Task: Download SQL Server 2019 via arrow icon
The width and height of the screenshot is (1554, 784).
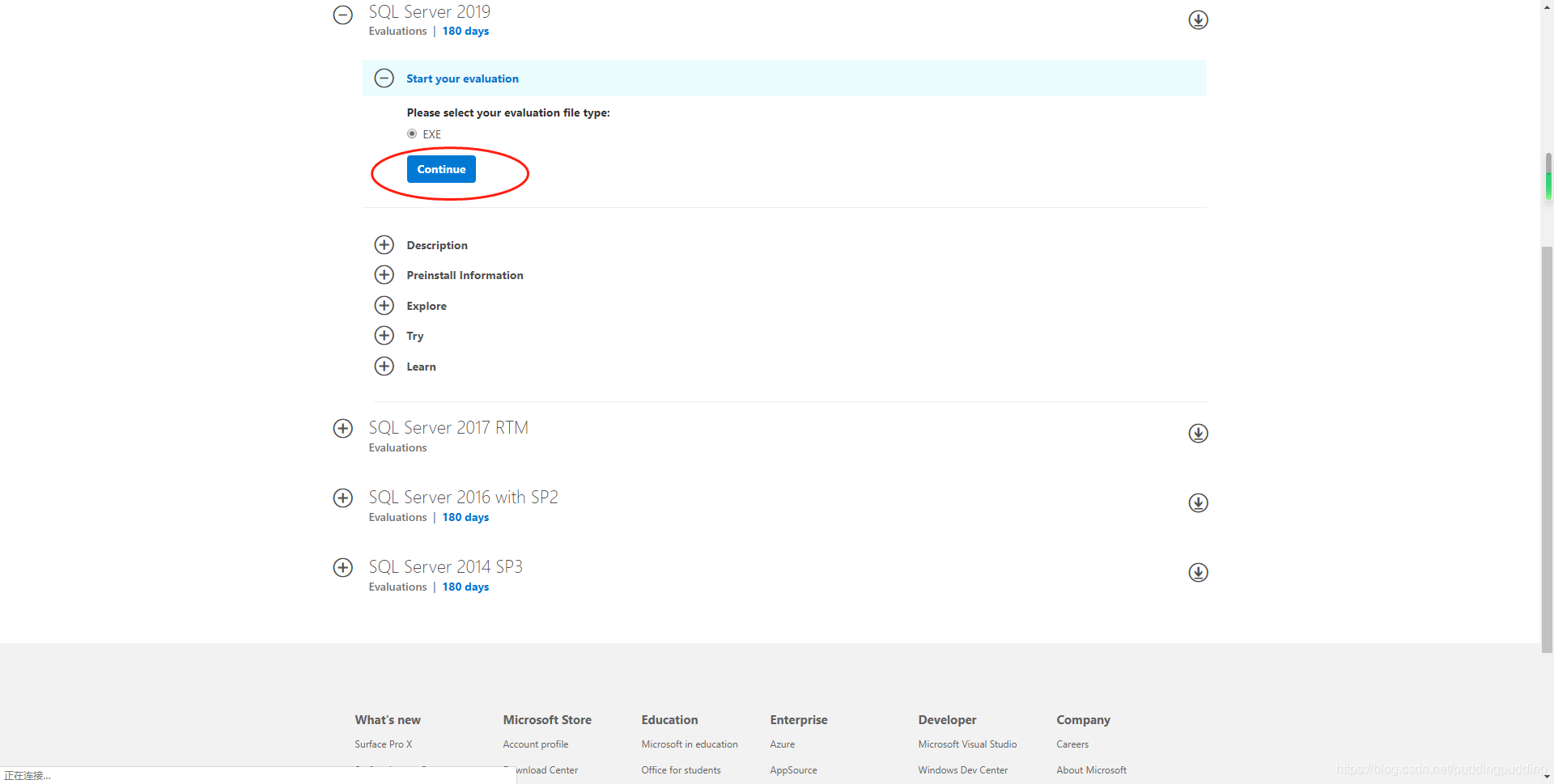Action: point(1199,19)
